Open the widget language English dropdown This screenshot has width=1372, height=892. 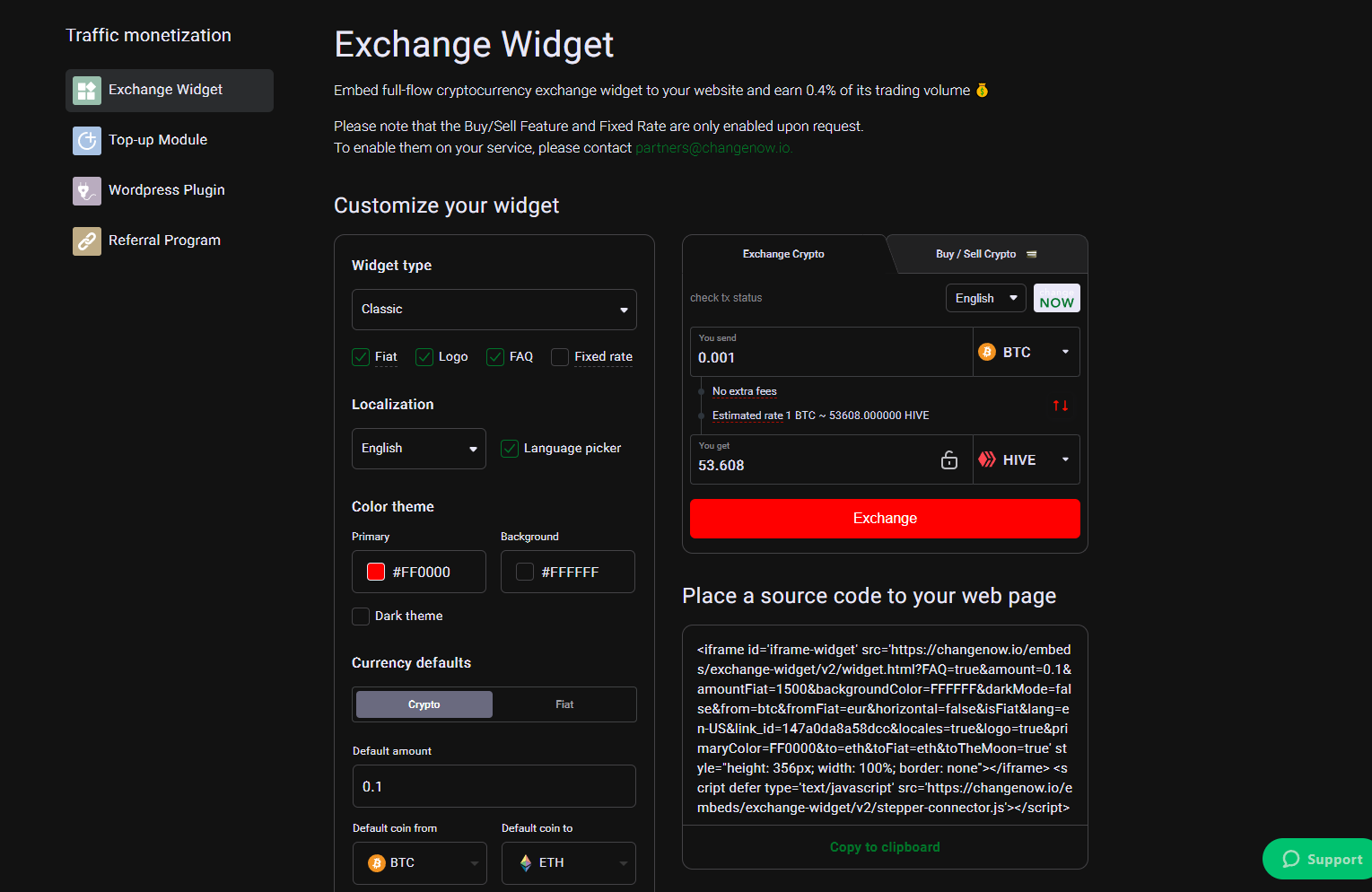(x=986, y=298)
